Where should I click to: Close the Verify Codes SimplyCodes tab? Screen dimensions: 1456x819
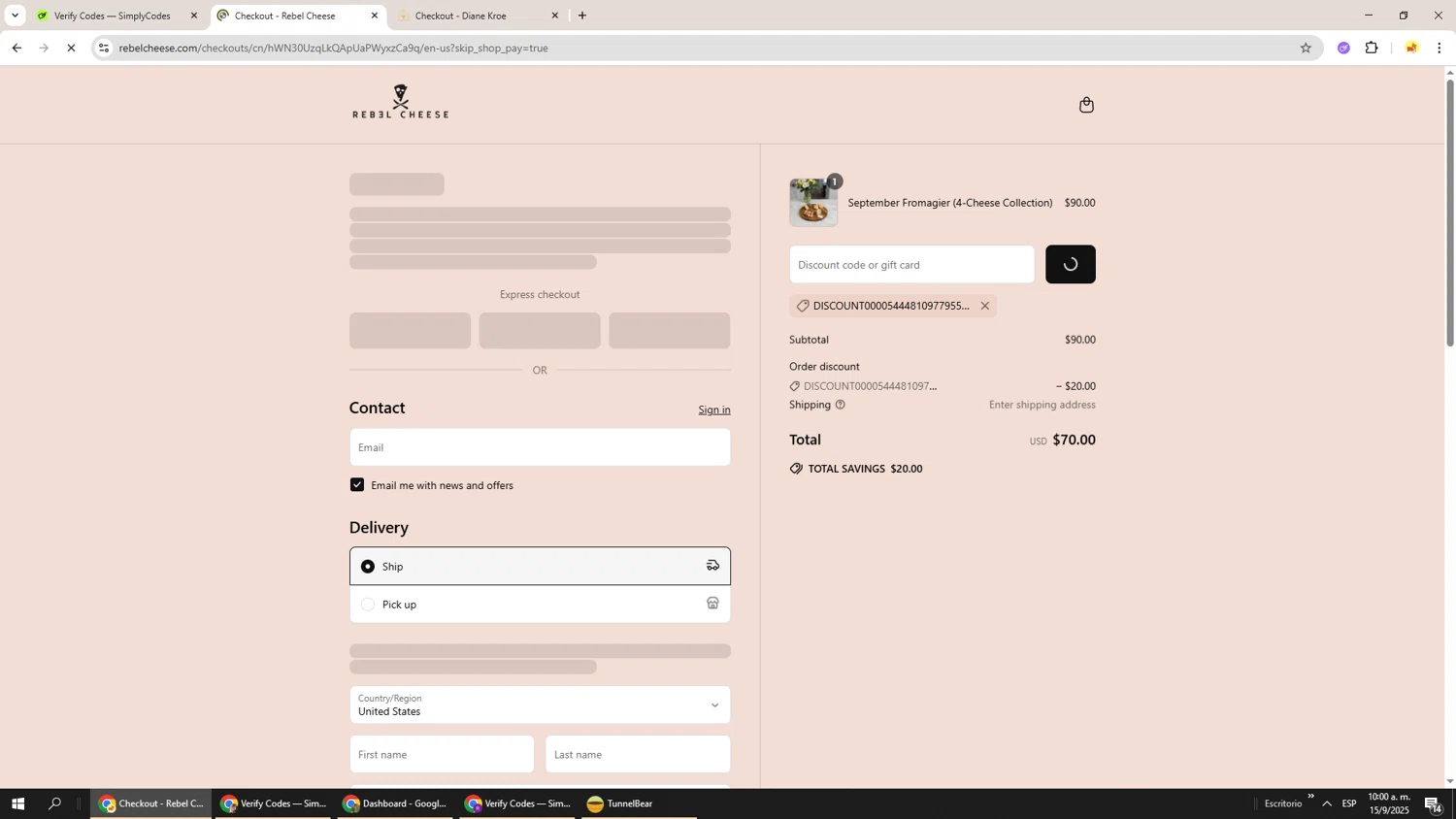[193, 16]
